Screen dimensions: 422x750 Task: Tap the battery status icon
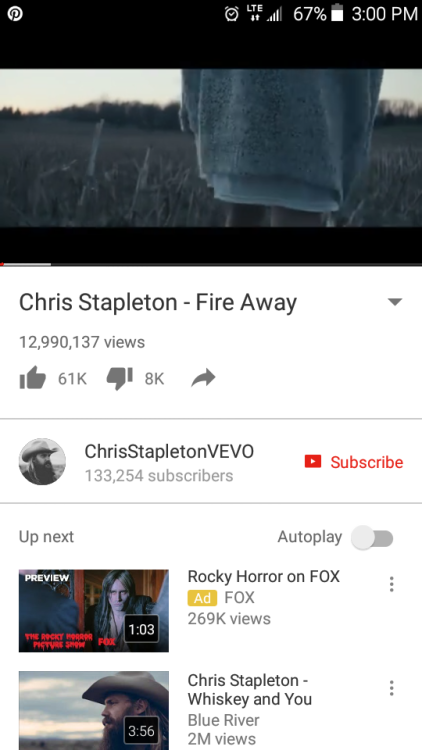[x=337, y=13]
